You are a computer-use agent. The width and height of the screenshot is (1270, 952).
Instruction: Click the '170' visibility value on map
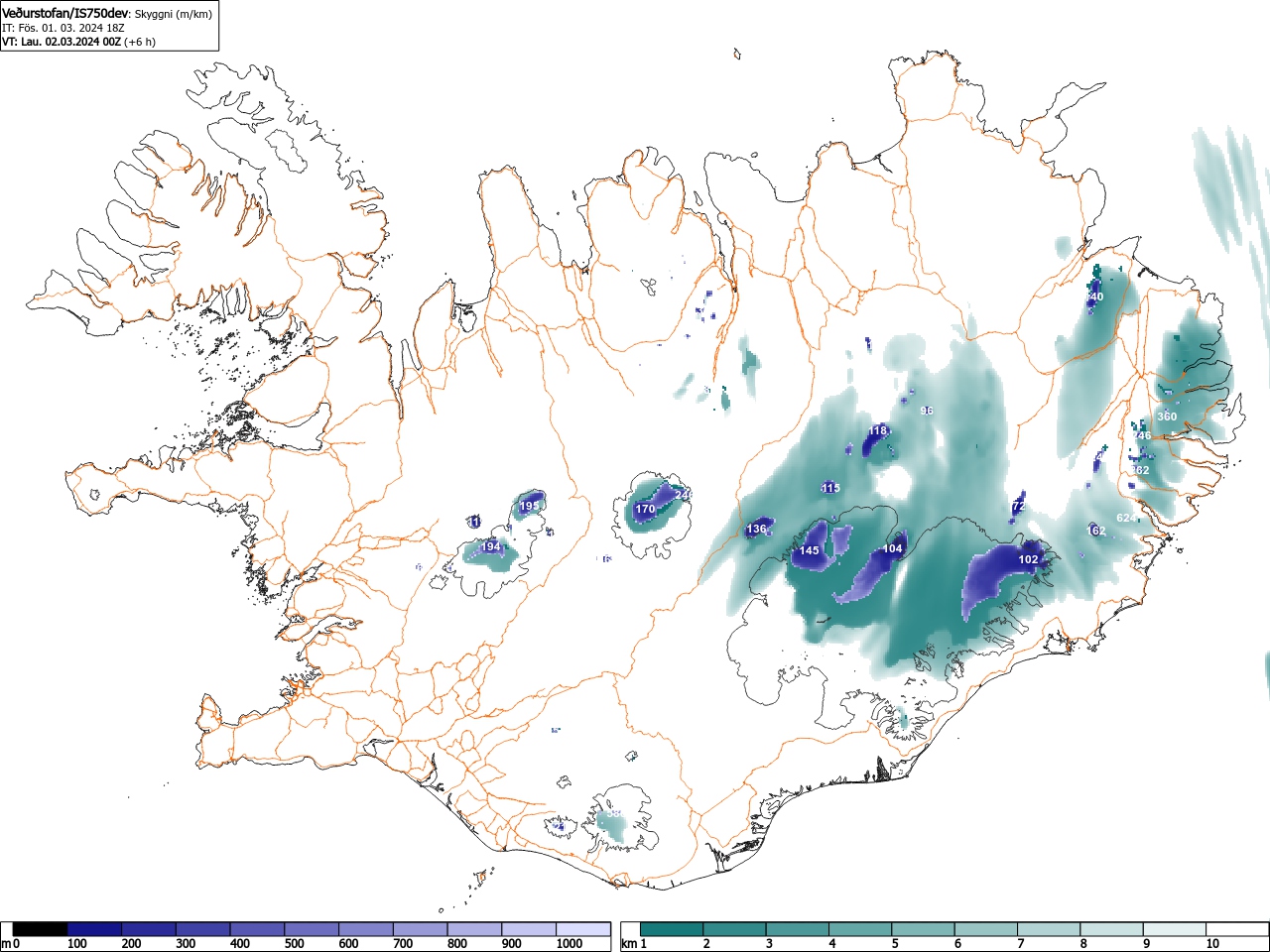tap(645, 509)
